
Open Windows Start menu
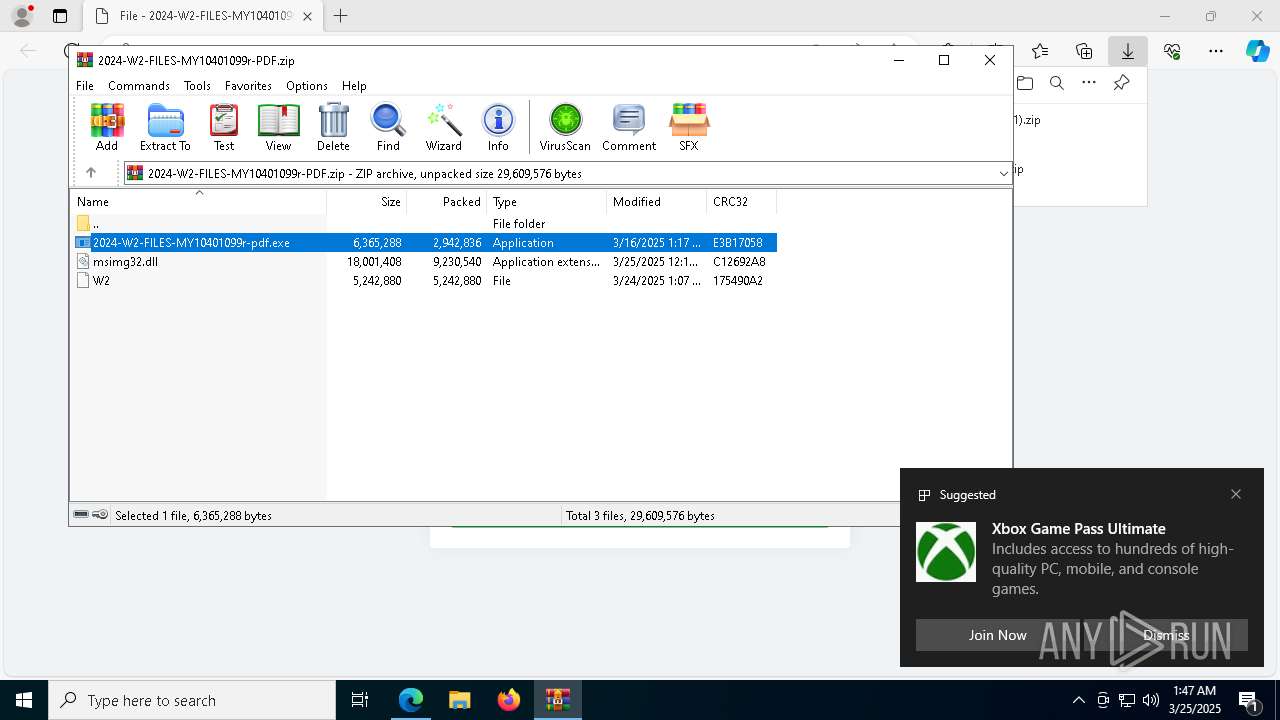tap(24, 700)
